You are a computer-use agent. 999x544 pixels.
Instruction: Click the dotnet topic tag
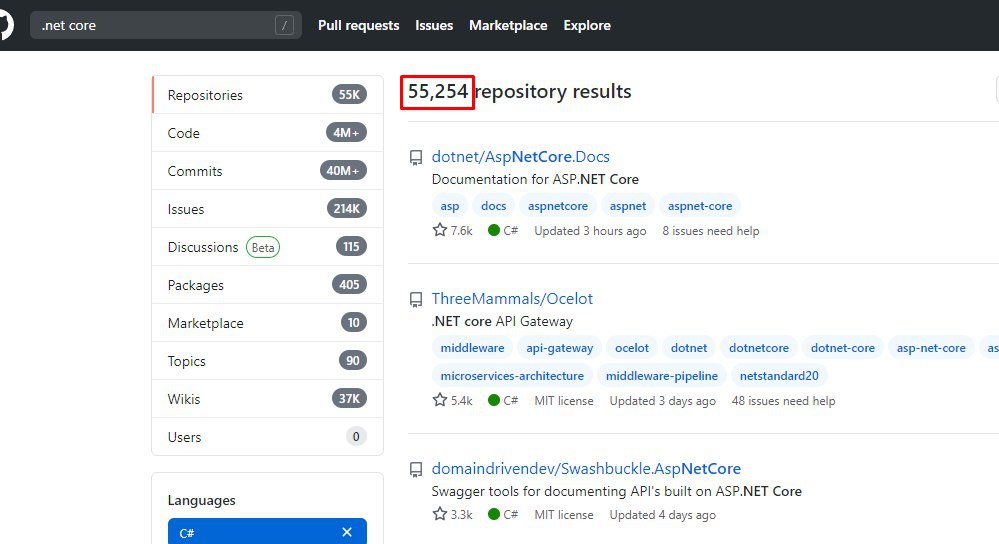coord(689,348)
